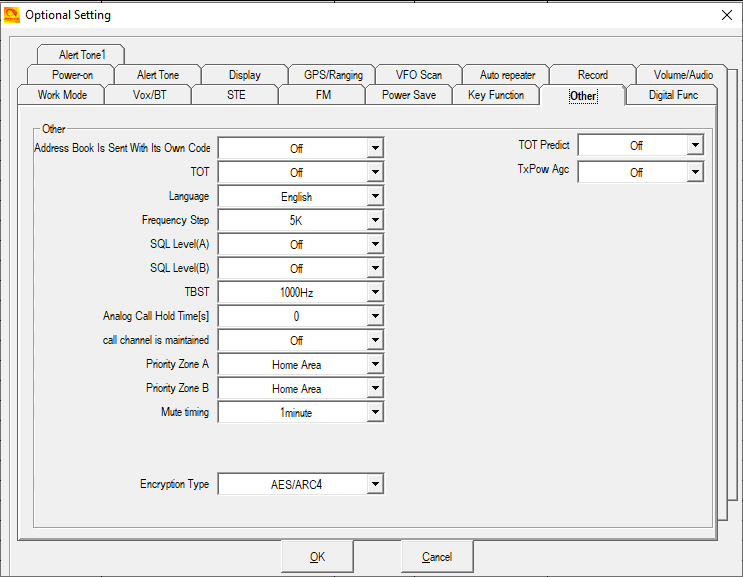Screen dimensions: 743x577
Task: Open the Alert Tone tab
Action: [x=158, y=75]
